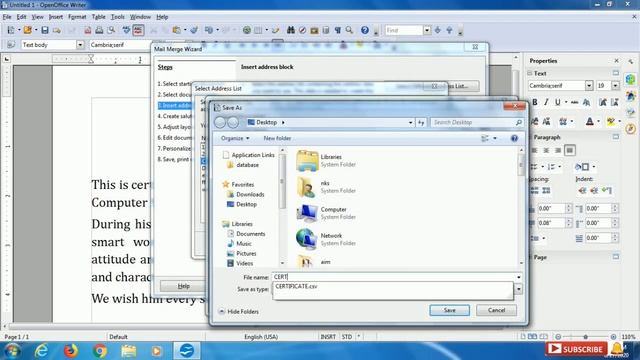This screenshot has width=640, height=360.
Task: Toggle Nonprinting Characters paragraph mark icon
Action: point(338,30)
